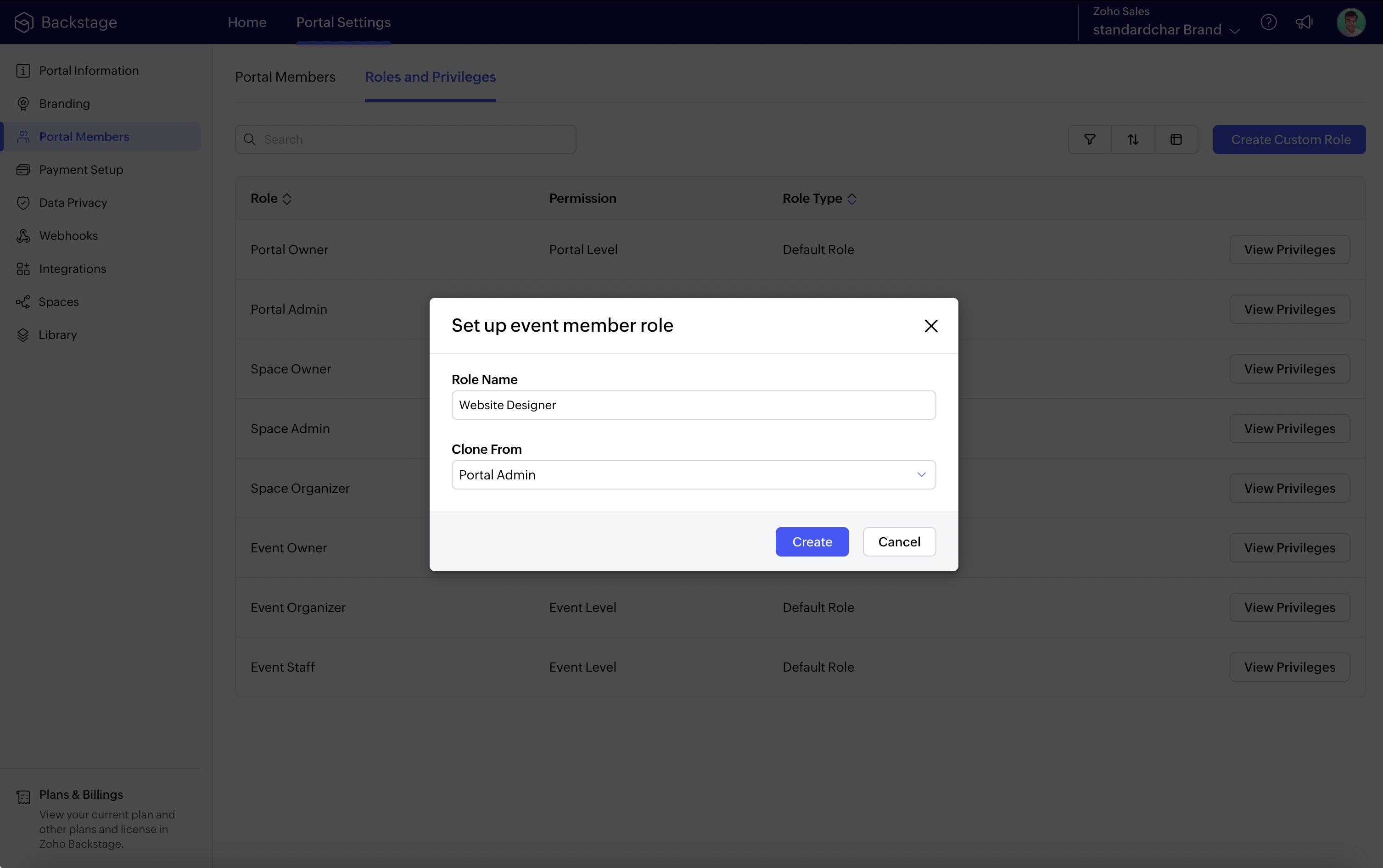Click the Plans & Billings receipt icon
Screen dimensions: 1383x868
23,797
